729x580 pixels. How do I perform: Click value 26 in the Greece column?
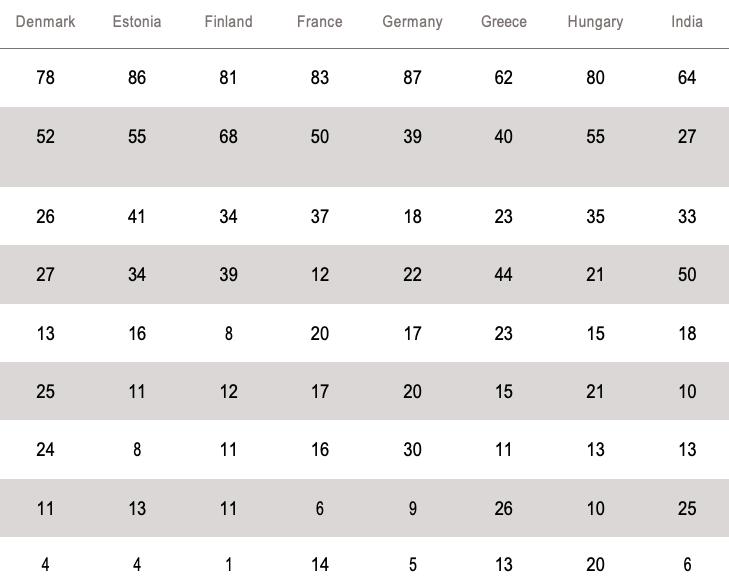tap(504, 509)
